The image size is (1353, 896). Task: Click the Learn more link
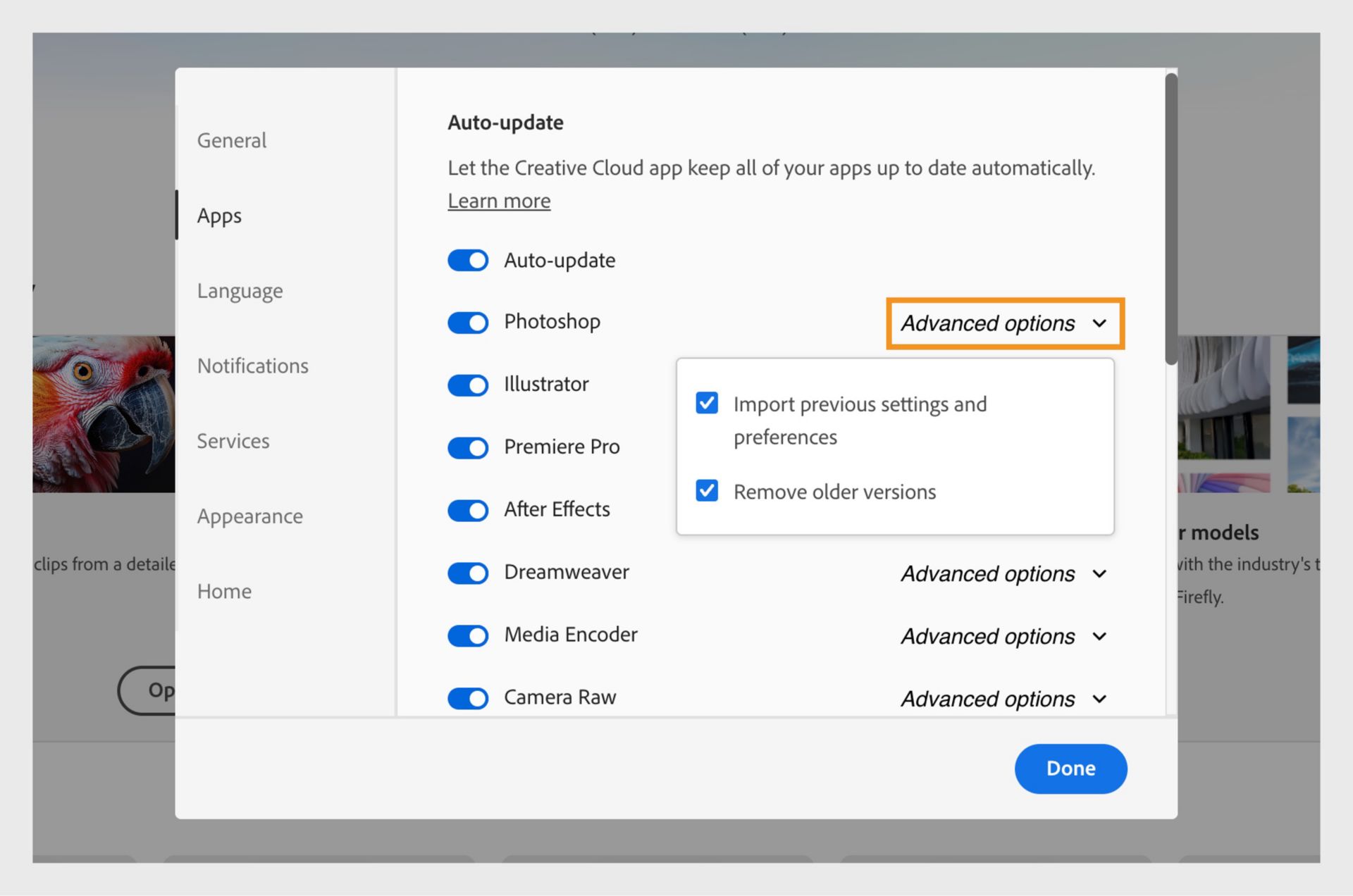coord(498,201)
